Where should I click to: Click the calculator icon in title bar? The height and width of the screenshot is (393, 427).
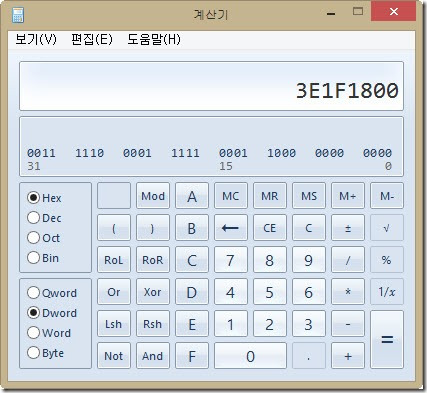click(18, 15)
